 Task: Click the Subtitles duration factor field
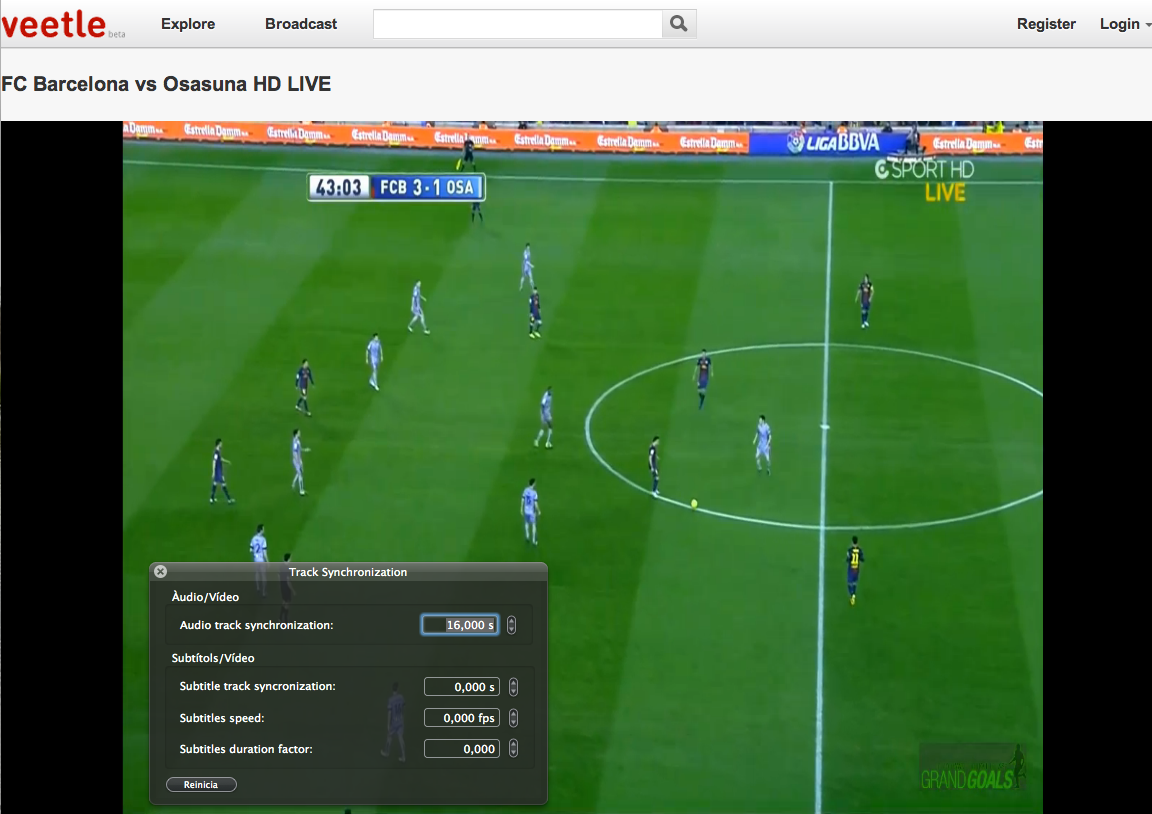461,749
